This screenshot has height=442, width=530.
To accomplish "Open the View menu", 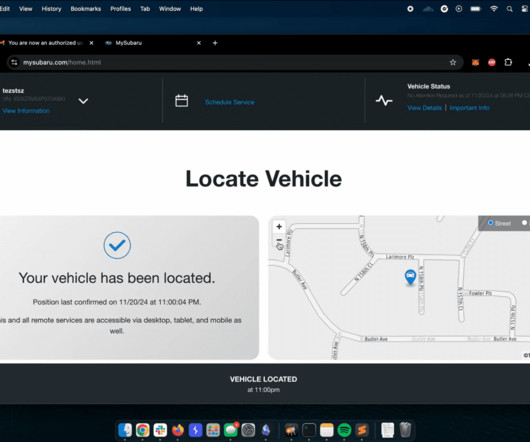I will click(25, 9).
